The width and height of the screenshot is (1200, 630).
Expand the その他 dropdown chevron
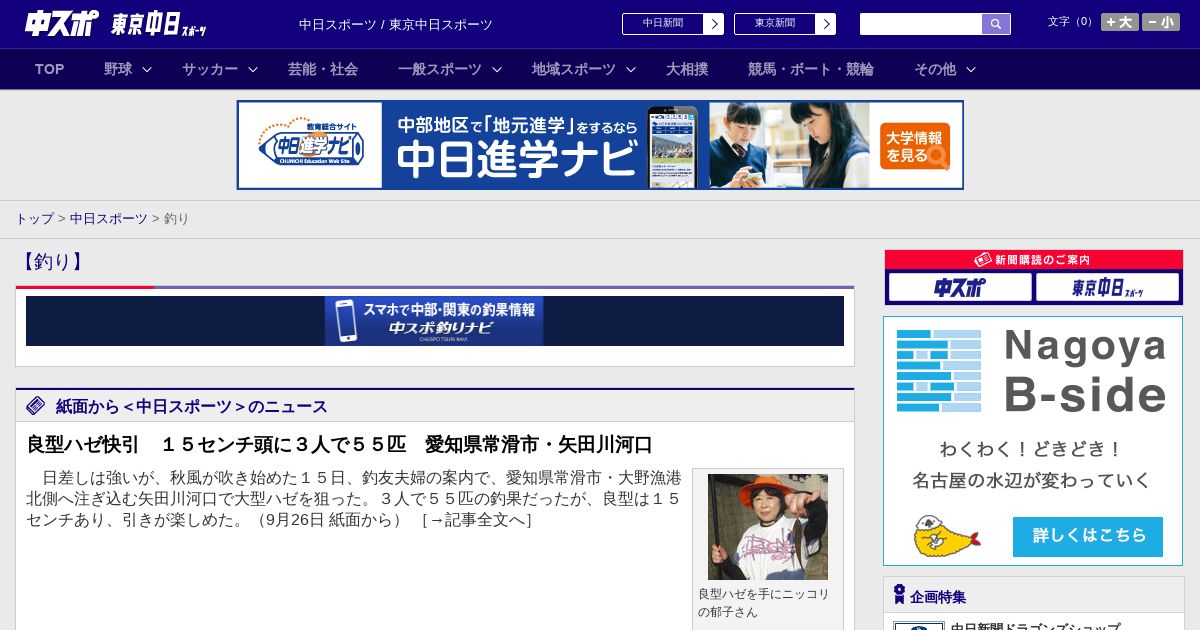[x=971, y=69]
